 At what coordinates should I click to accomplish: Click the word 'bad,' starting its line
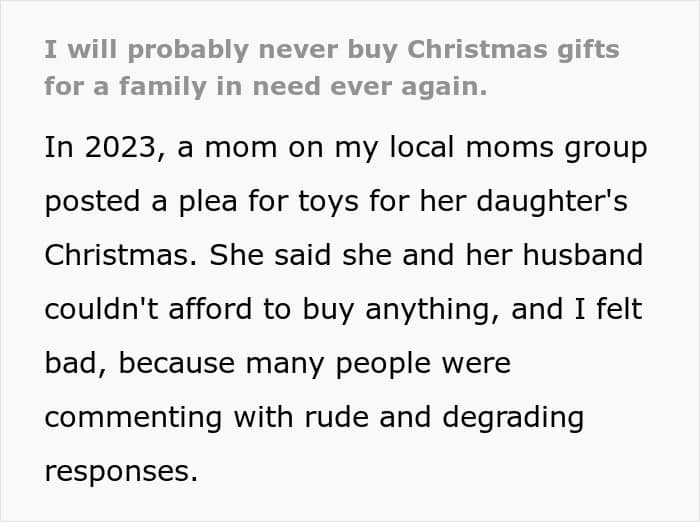point(75,364)
